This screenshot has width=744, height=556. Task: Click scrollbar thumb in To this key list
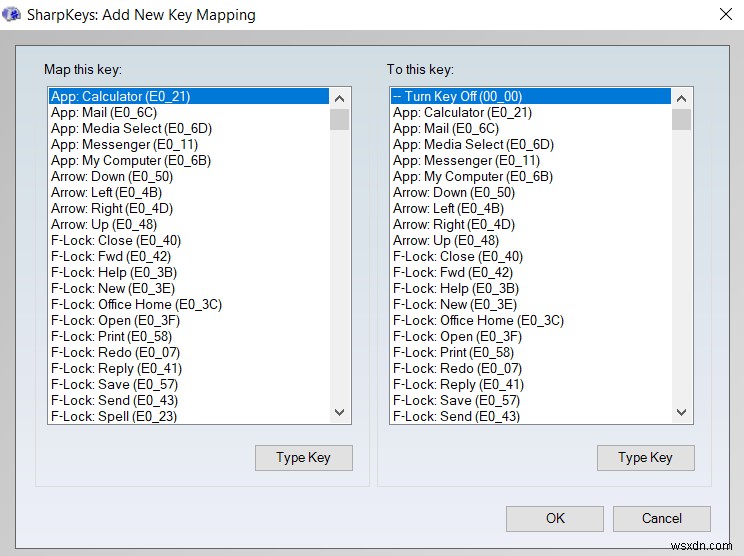(x=681, y=119)
